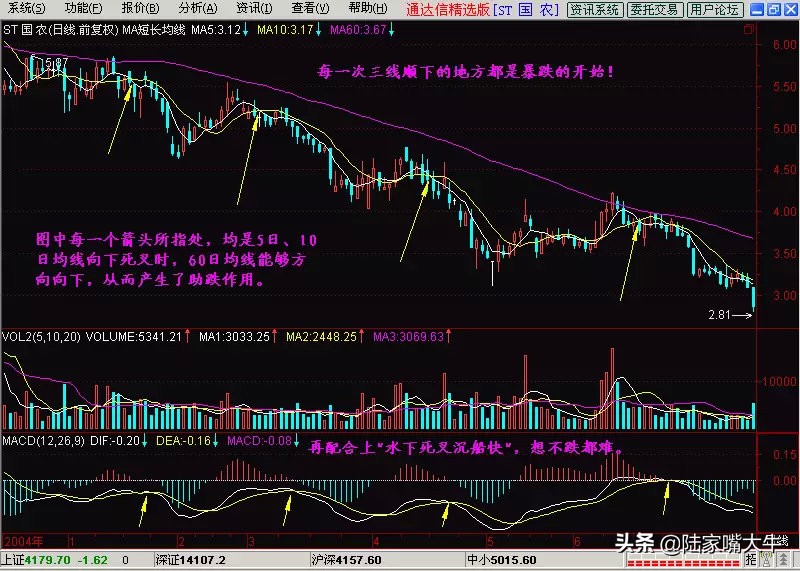Click the 3.00 price axis label
Screen dimensions: 800x571
pyautogui.click(x=784, y=295)
